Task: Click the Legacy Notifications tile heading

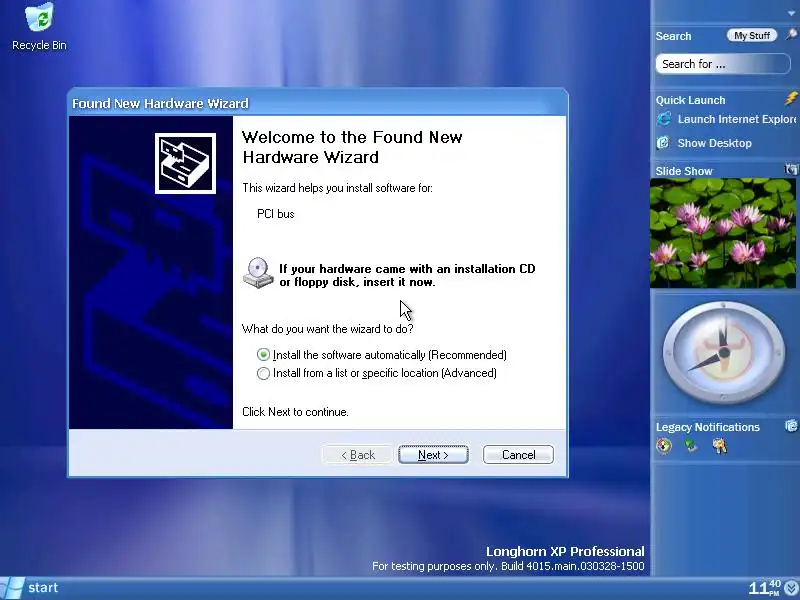Action: [708, 427]
